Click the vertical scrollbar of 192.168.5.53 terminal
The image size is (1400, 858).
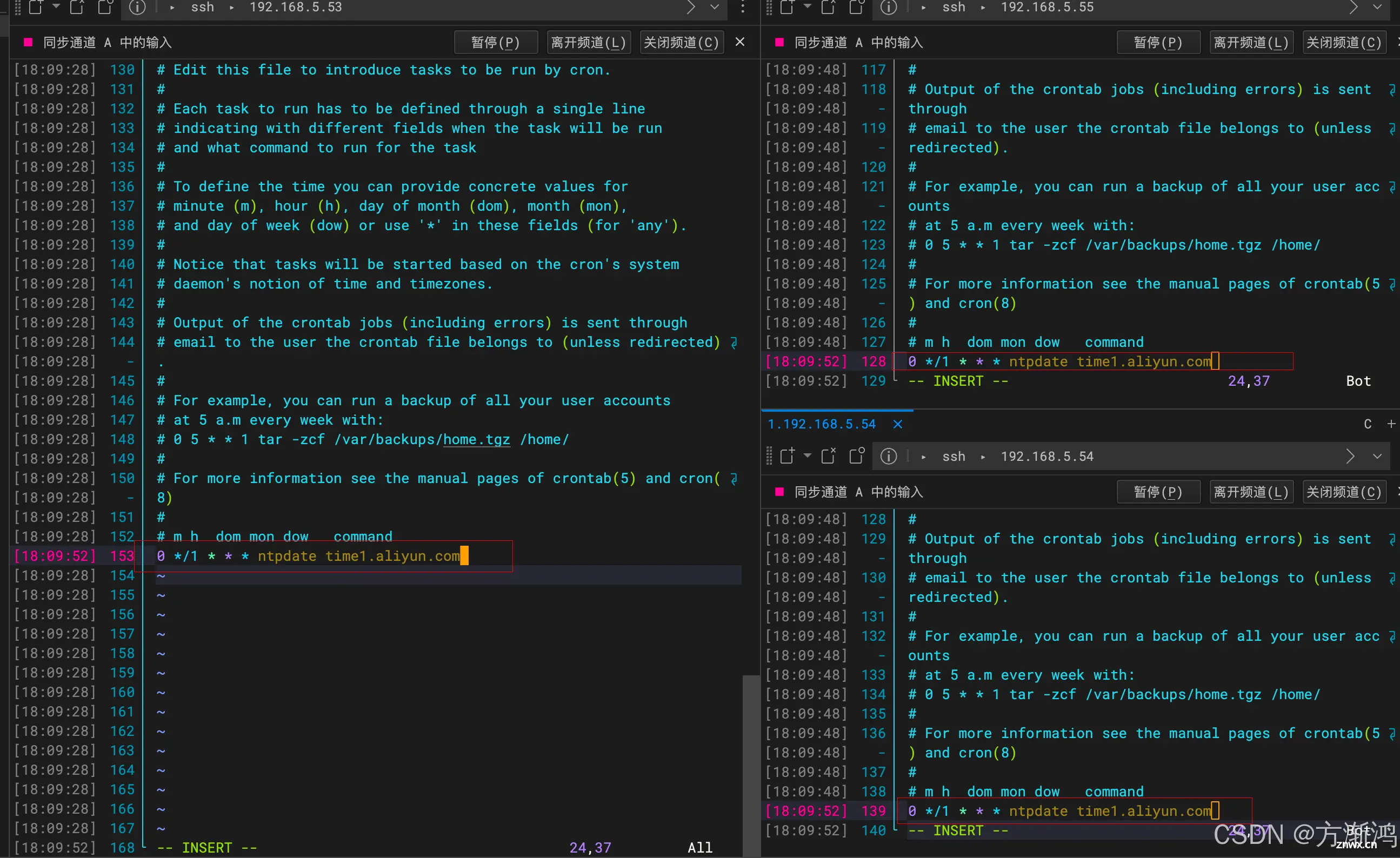click(x=751, y=766)
